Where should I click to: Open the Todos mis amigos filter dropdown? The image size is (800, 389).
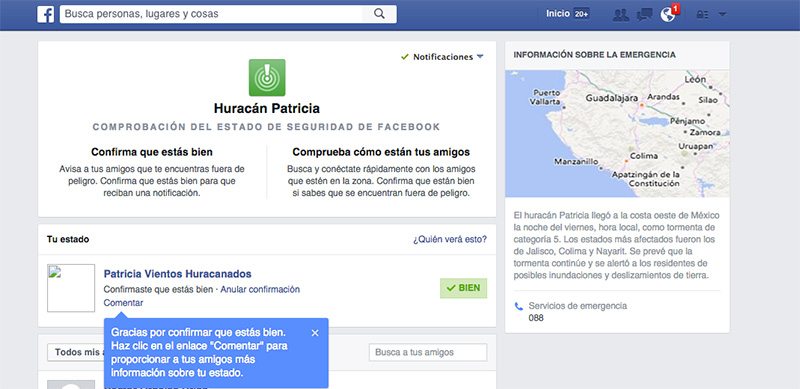click(x=76, y=352)
